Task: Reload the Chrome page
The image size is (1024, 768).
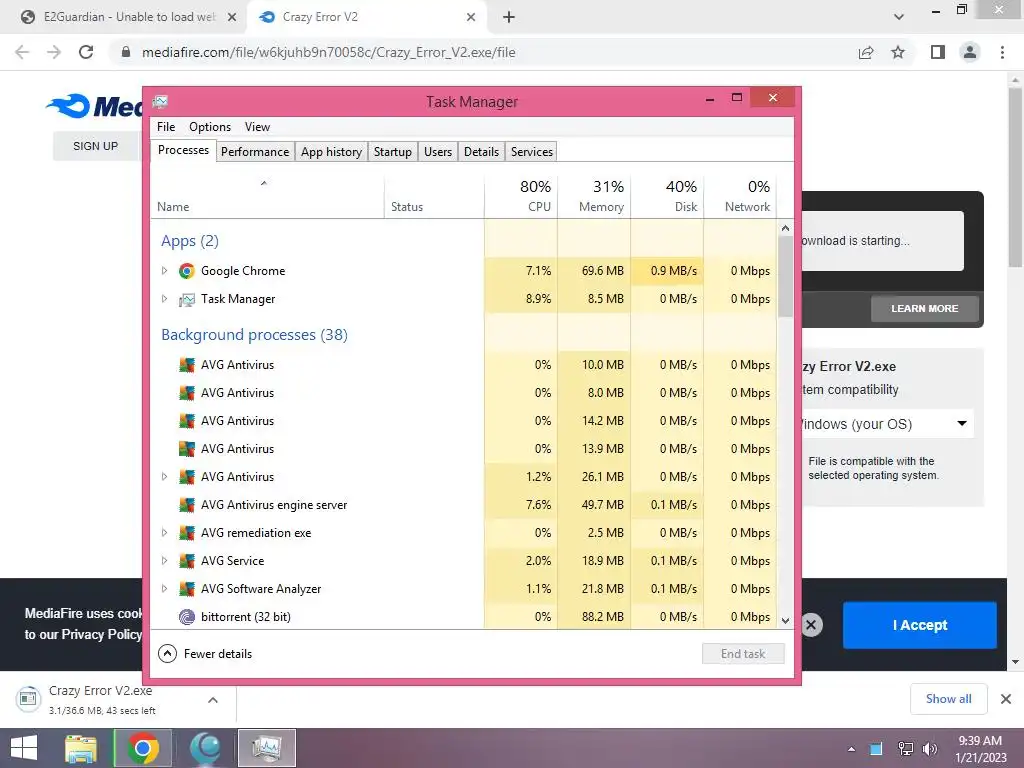Action: coord(86,52)
